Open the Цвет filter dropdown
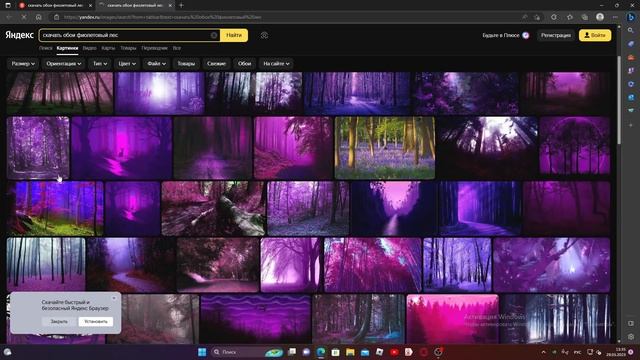This screenshot has width=640, height=360. pyautogui.click(x=127, y=64)
